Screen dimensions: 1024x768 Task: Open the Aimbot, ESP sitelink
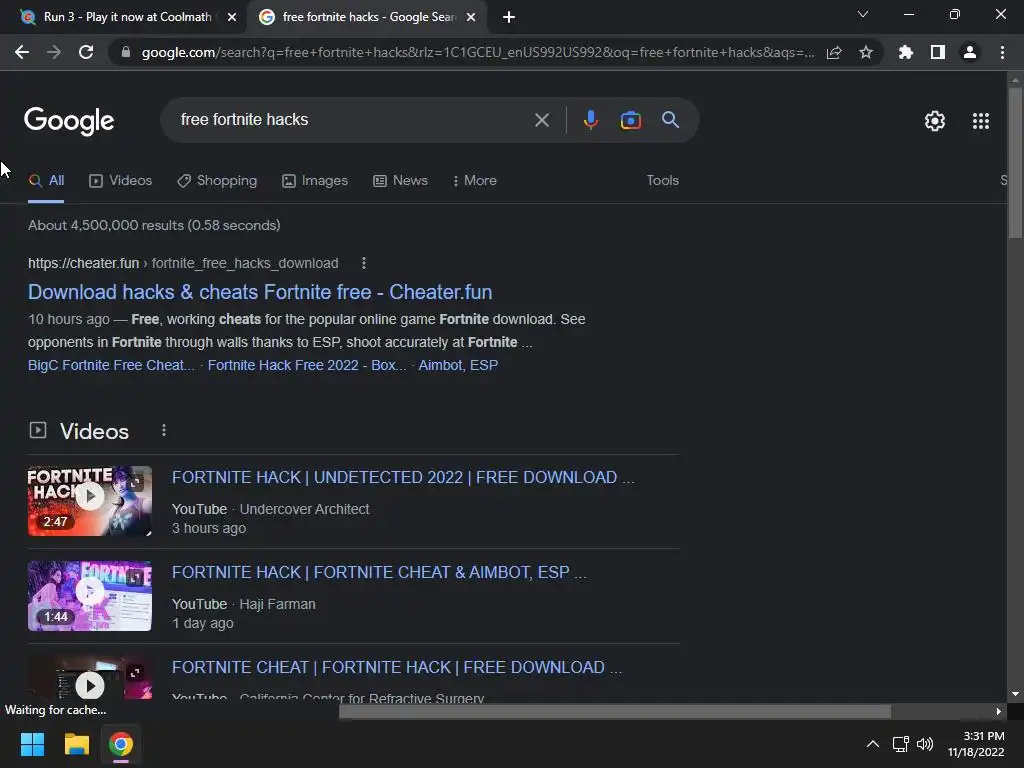coord(458,365)
